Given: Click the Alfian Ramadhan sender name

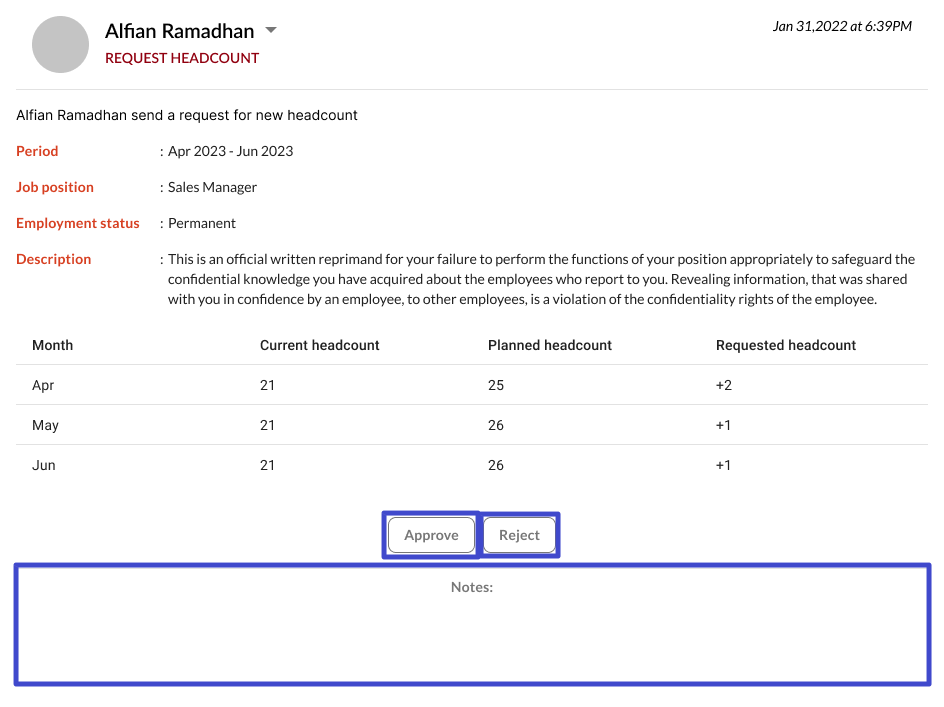Looking at the screenshot, I should click(180, 31).
